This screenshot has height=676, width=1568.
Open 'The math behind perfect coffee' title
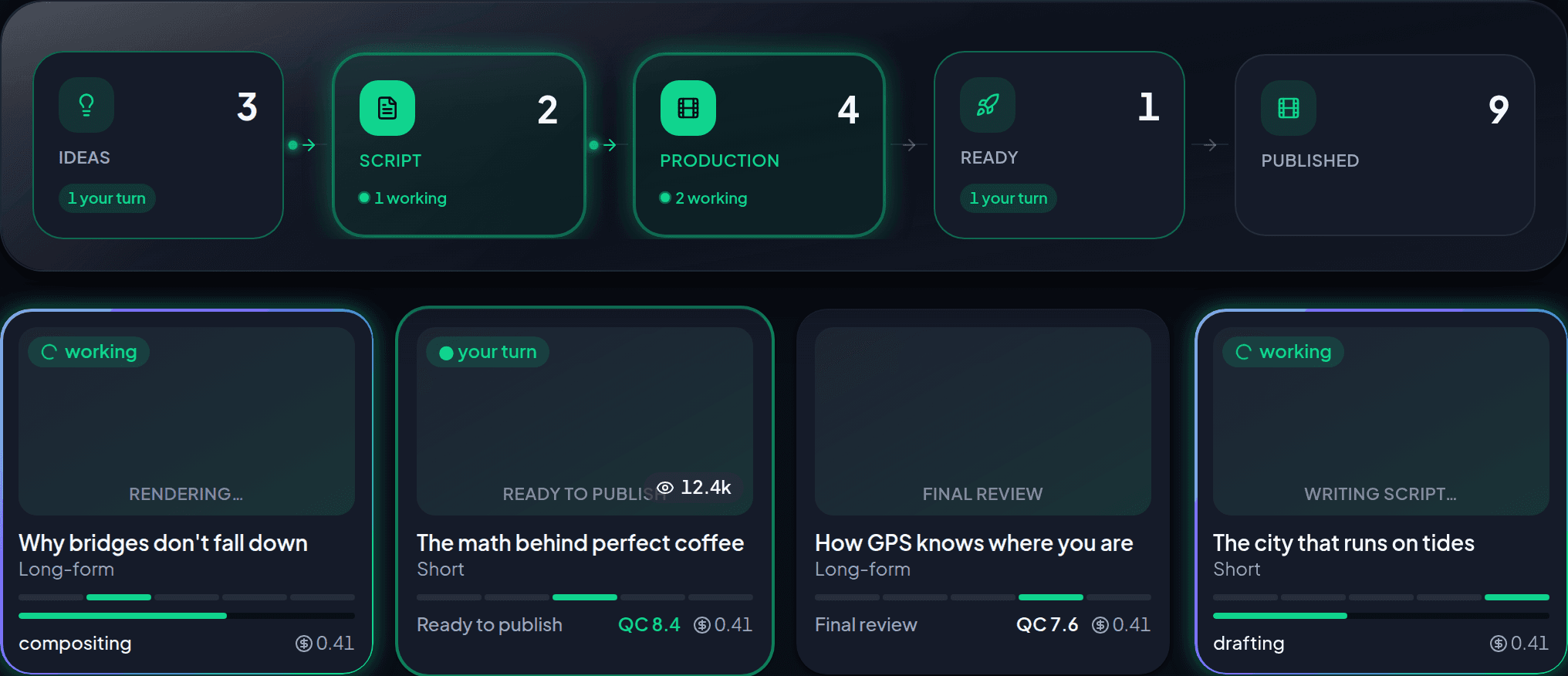[580, 543]
